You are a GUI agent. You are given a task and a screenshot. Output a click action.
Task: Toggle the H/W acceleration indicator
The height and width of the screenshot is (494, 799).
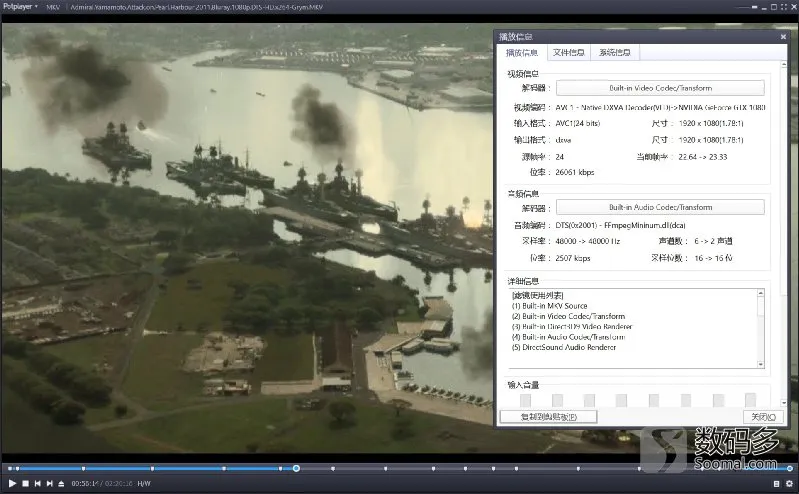(144, 483)
